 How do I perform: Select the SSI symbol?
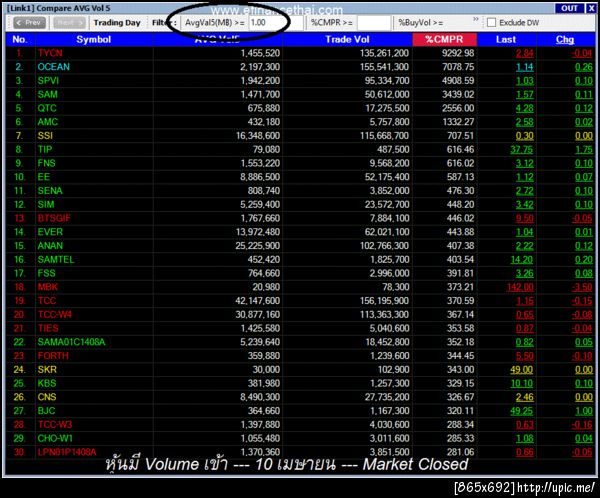[x=45, y=136]
